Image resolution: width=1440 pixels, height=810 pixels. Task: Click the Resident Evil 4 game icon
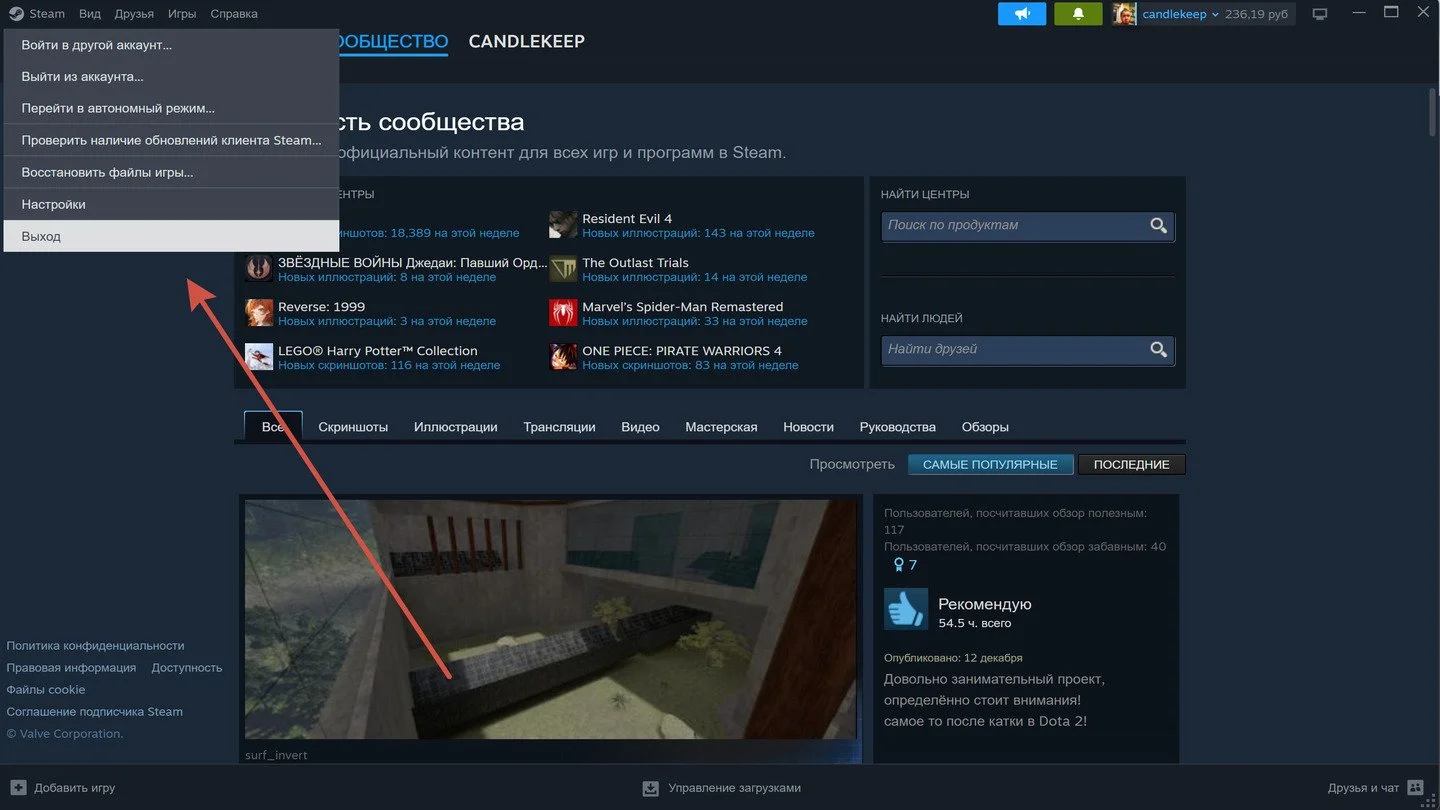[563, 225]
